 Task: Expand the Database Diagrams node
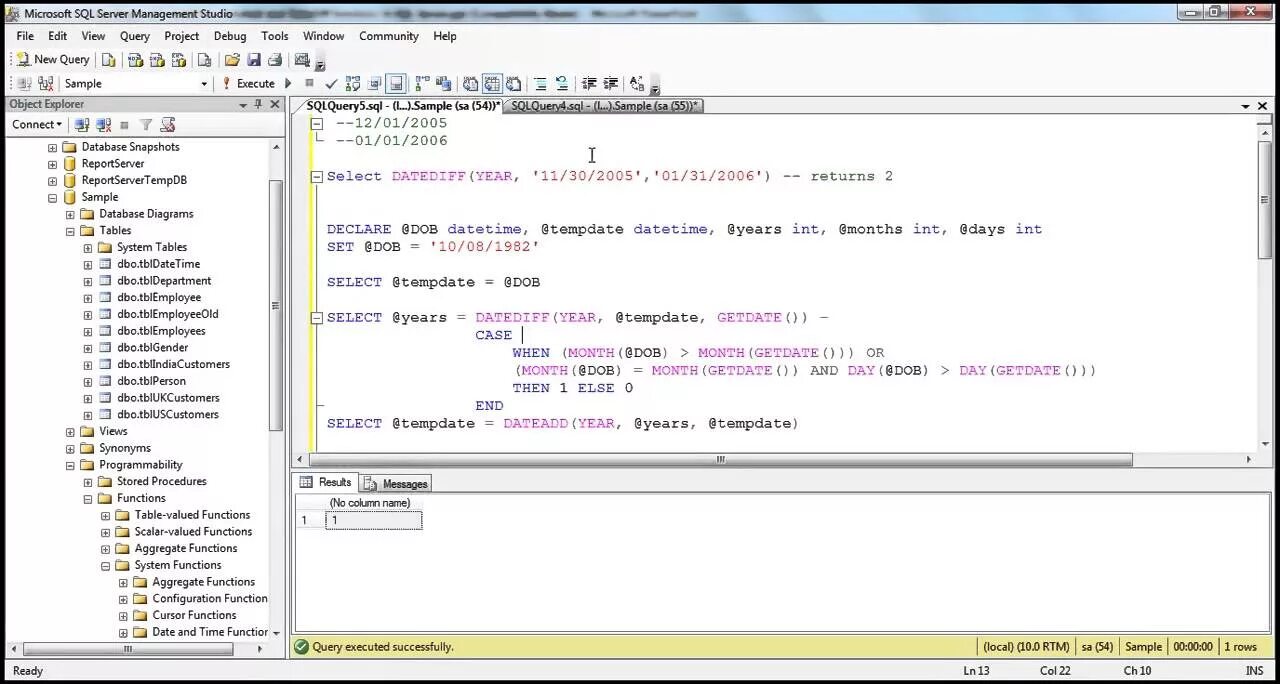click(70, 214)
